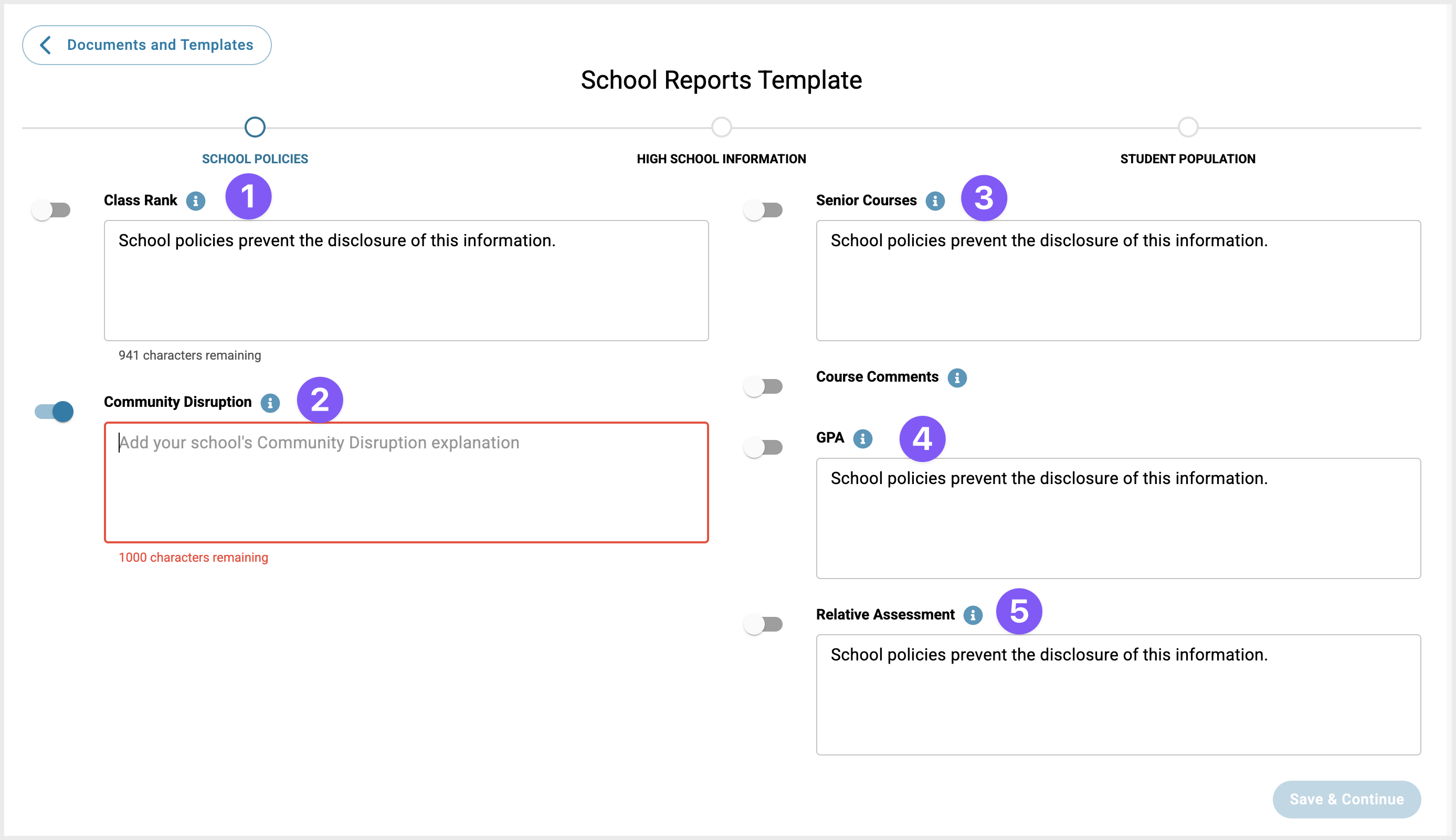Go to High School Information step circle
This screenshot has height=840, width=1456.
pos(721,127)
